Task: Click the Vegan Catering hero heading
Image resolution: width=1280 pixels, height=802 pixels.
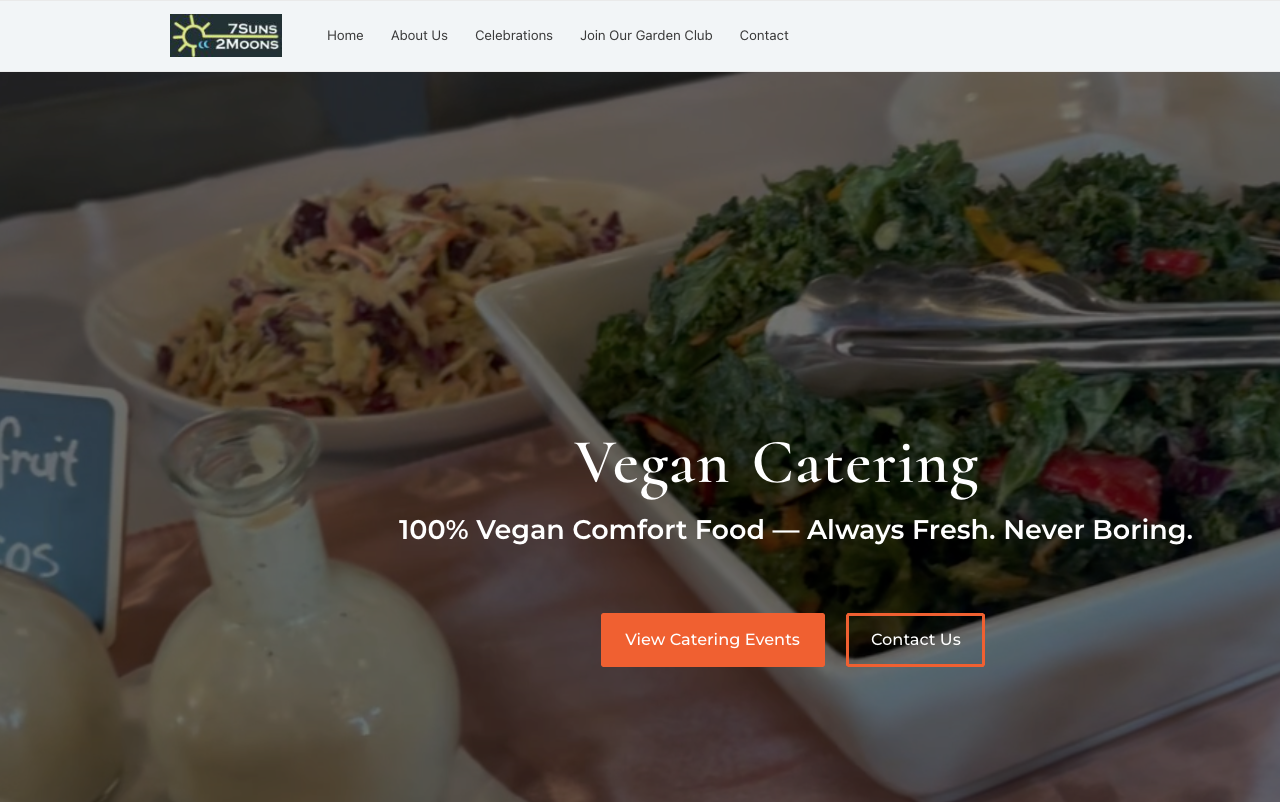Action: [777, 464]
